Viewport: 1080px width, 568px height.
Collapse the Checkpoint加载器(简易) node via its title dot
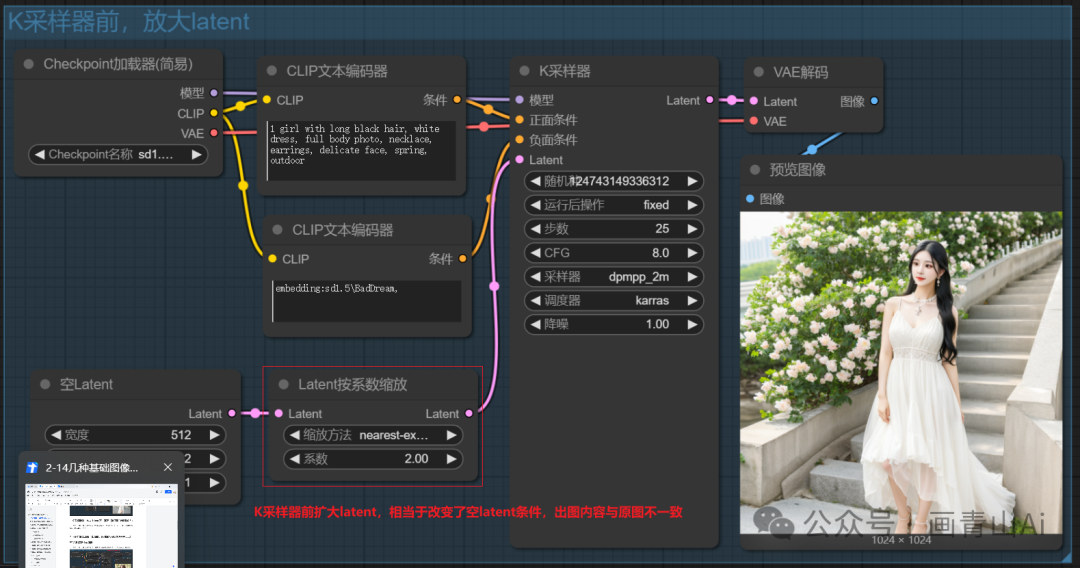point(29,64)
